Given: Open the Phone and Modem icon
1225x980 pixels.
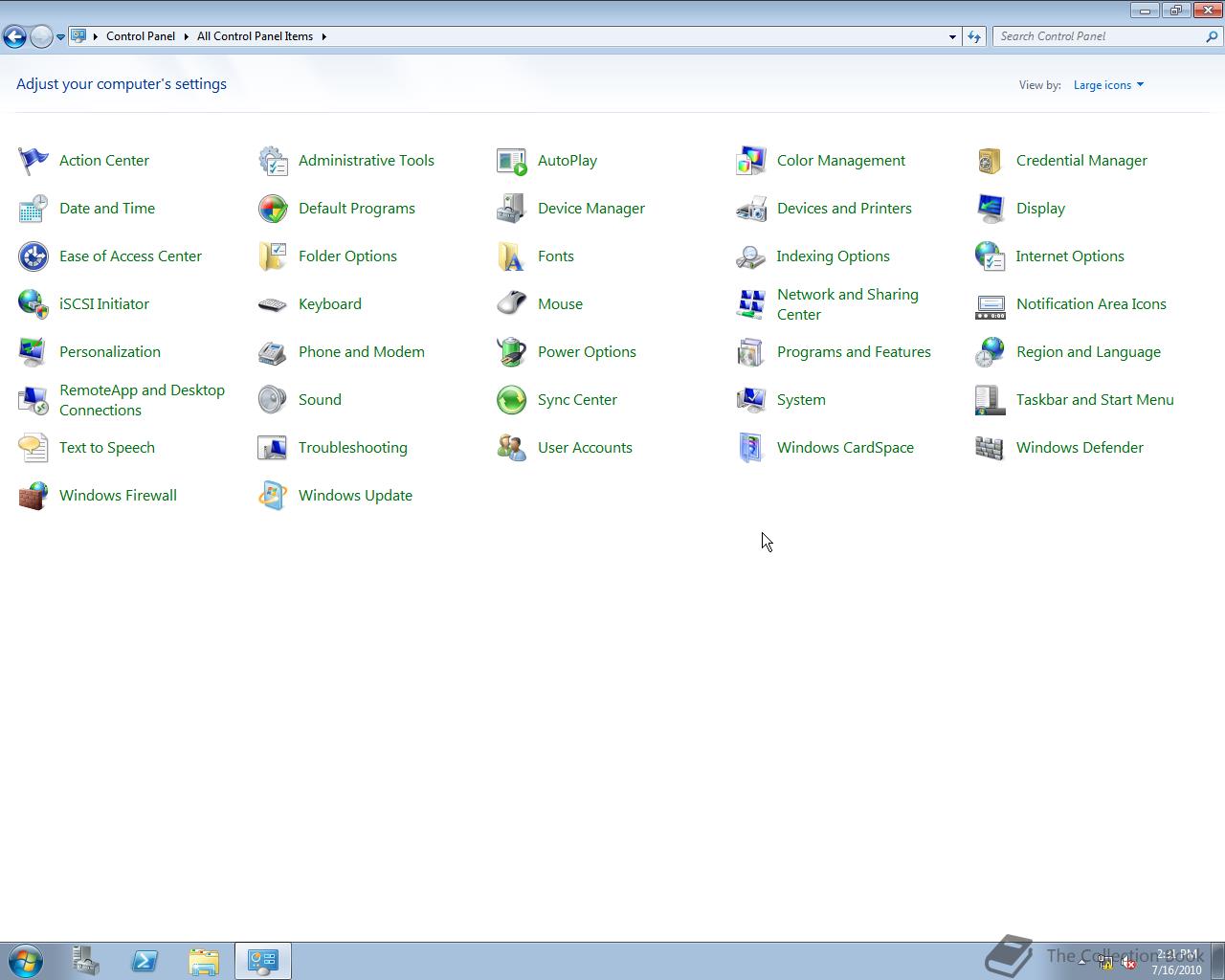Looking at the screenshot, I should click(x=273, y=352).
